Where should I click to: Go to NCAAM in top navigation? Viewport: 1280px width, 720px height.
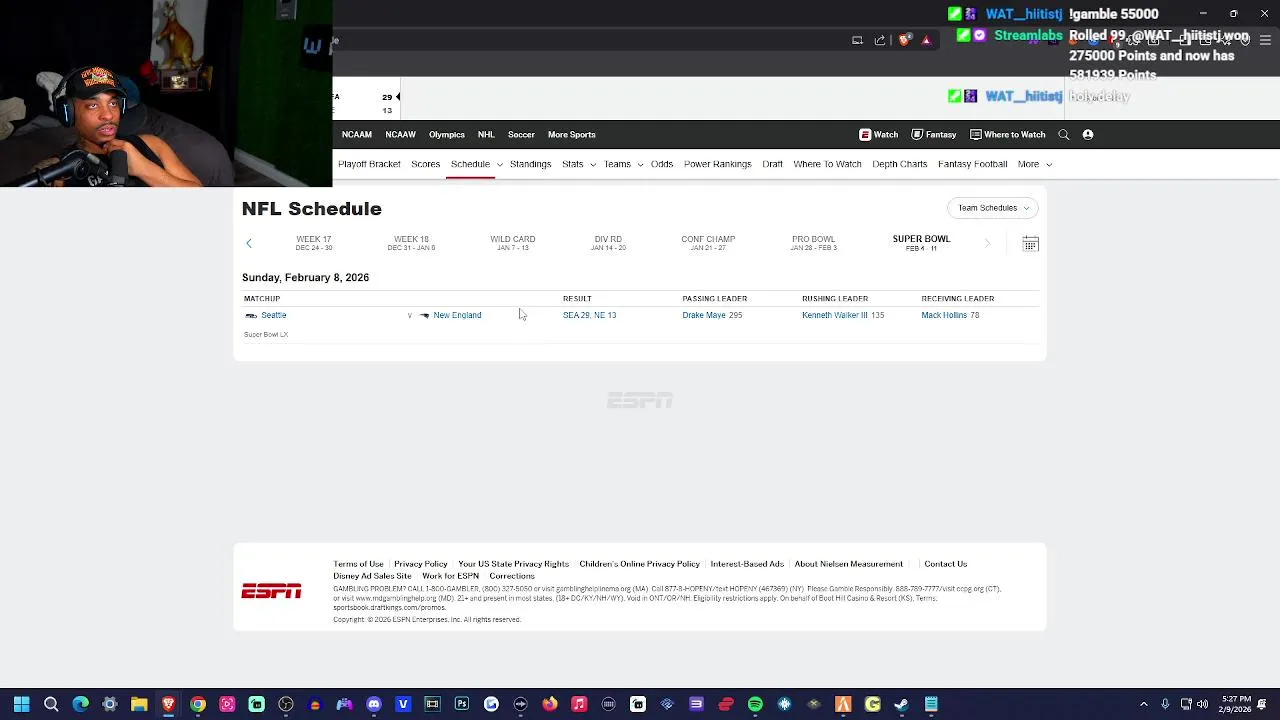click(x=357, y=135)
